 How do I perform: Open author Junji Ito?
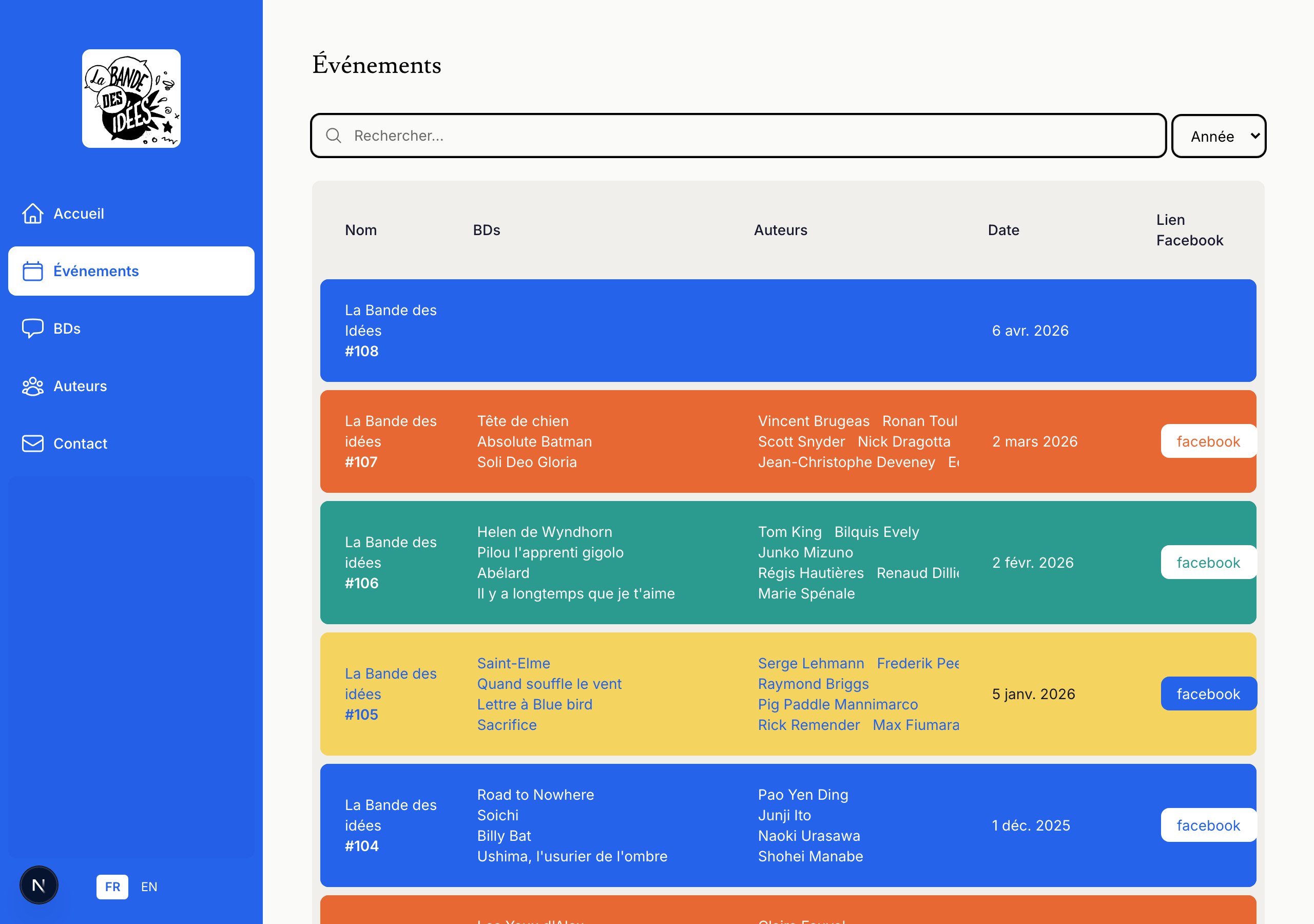click(x=784, y=815)
